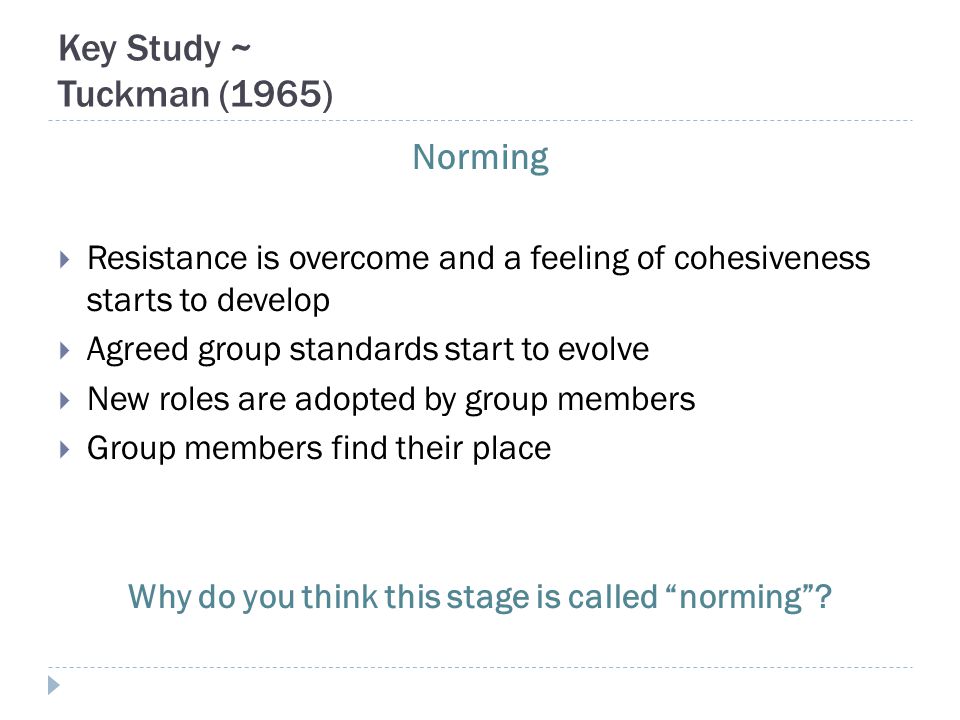Viewport: 960px width, 720px height.
Task: Click the "starts to develop" text line
Action: [x=208, y=300]
